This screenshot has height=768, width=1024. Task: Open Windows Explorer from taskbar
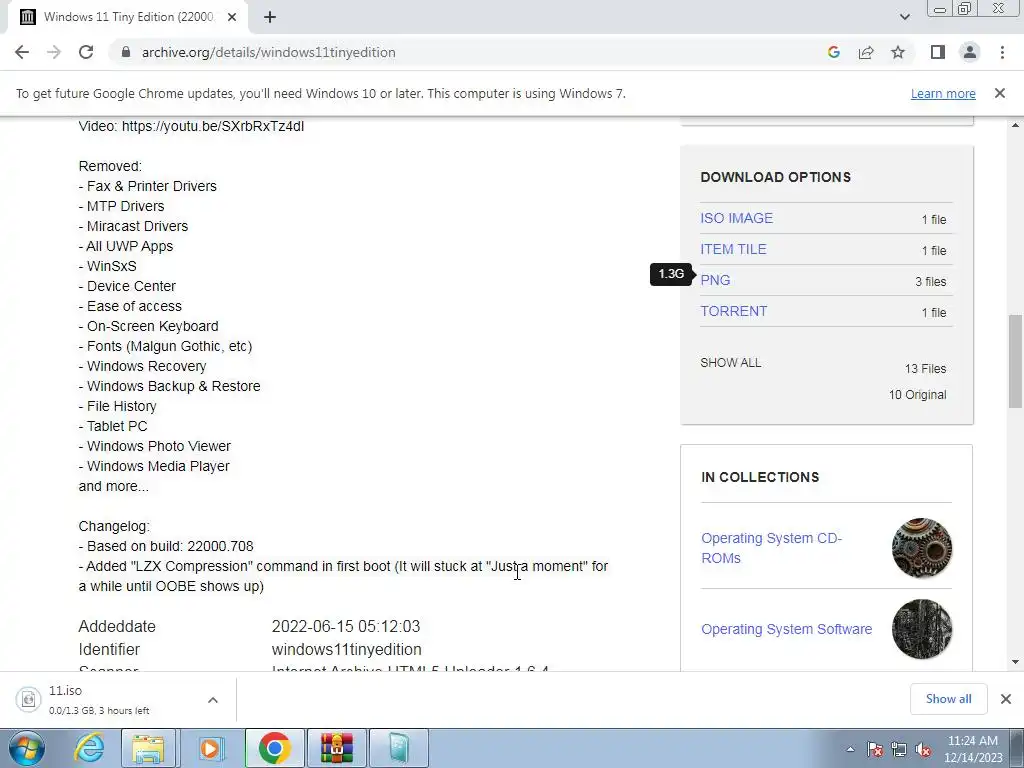point(148,748)
